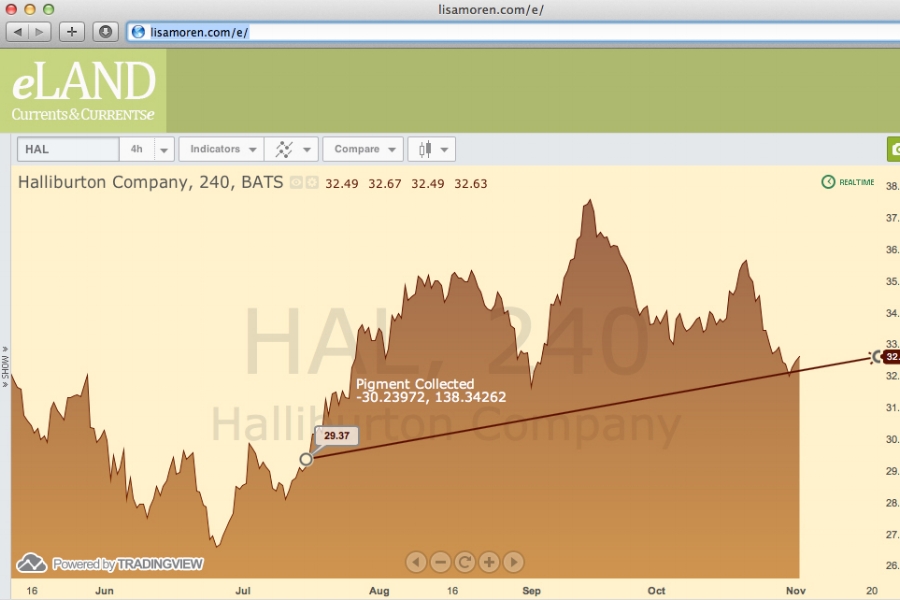Image resolution: width=900 pixels, height=600 pixels.
Task: Select the trend line start circle handle
Action: pyautogui.click(x=306, y=459)
